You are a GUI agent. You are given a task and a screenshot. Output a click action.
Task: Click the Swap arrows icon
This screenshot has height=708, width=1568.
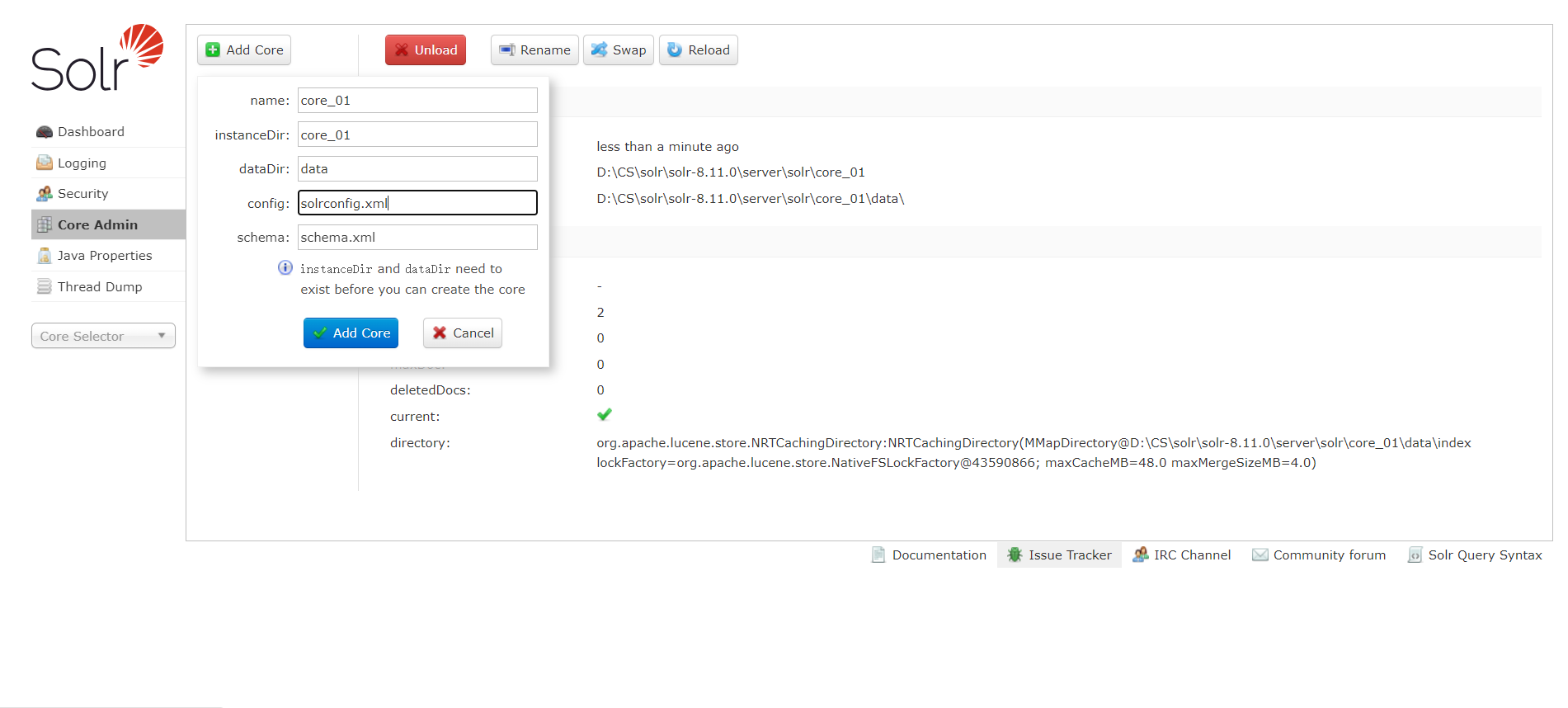point(600,50)
